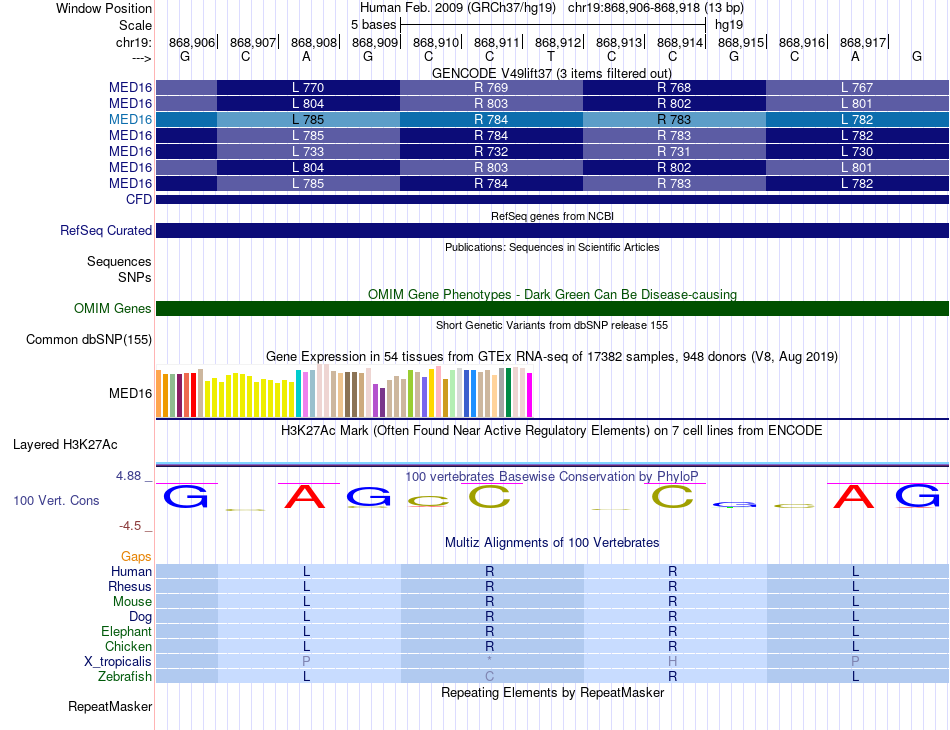Click codon box R 732

pos(491,151)
